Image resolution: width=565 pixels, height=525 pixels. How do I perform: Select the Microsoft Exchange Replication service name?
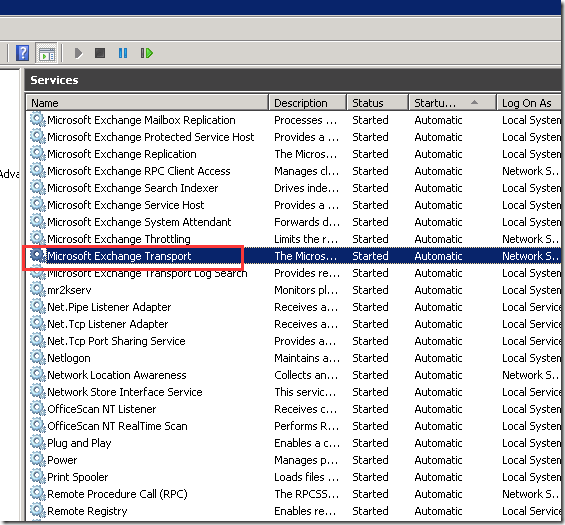click(122, 154)
